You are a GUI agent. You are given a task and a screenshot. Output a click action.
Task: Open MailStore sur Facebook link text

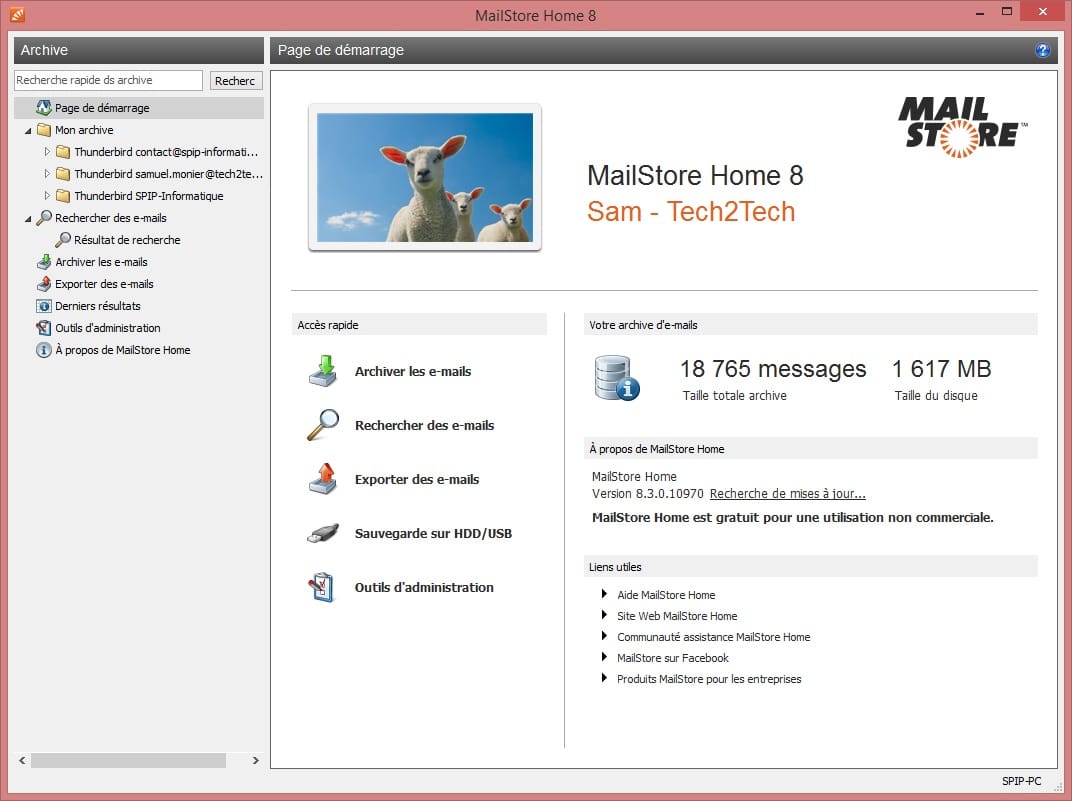tap(673, 657)
